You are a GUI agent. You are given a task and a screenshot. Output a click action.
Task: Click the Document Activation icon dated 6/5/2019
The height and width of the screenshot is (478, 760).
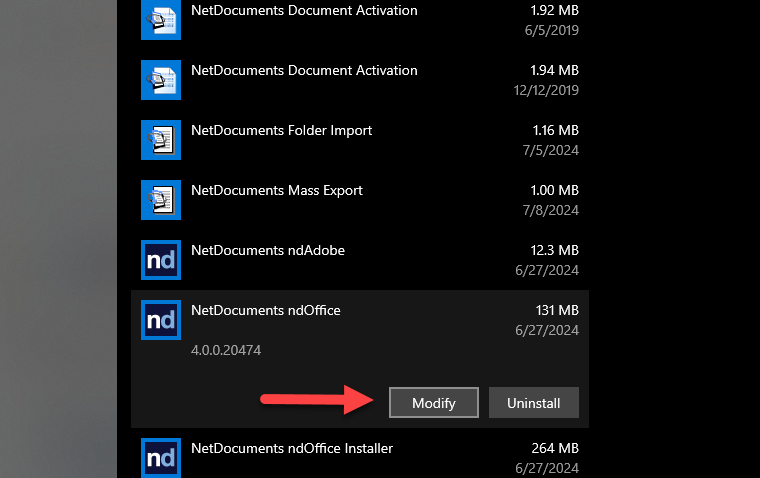click(161, 20)
